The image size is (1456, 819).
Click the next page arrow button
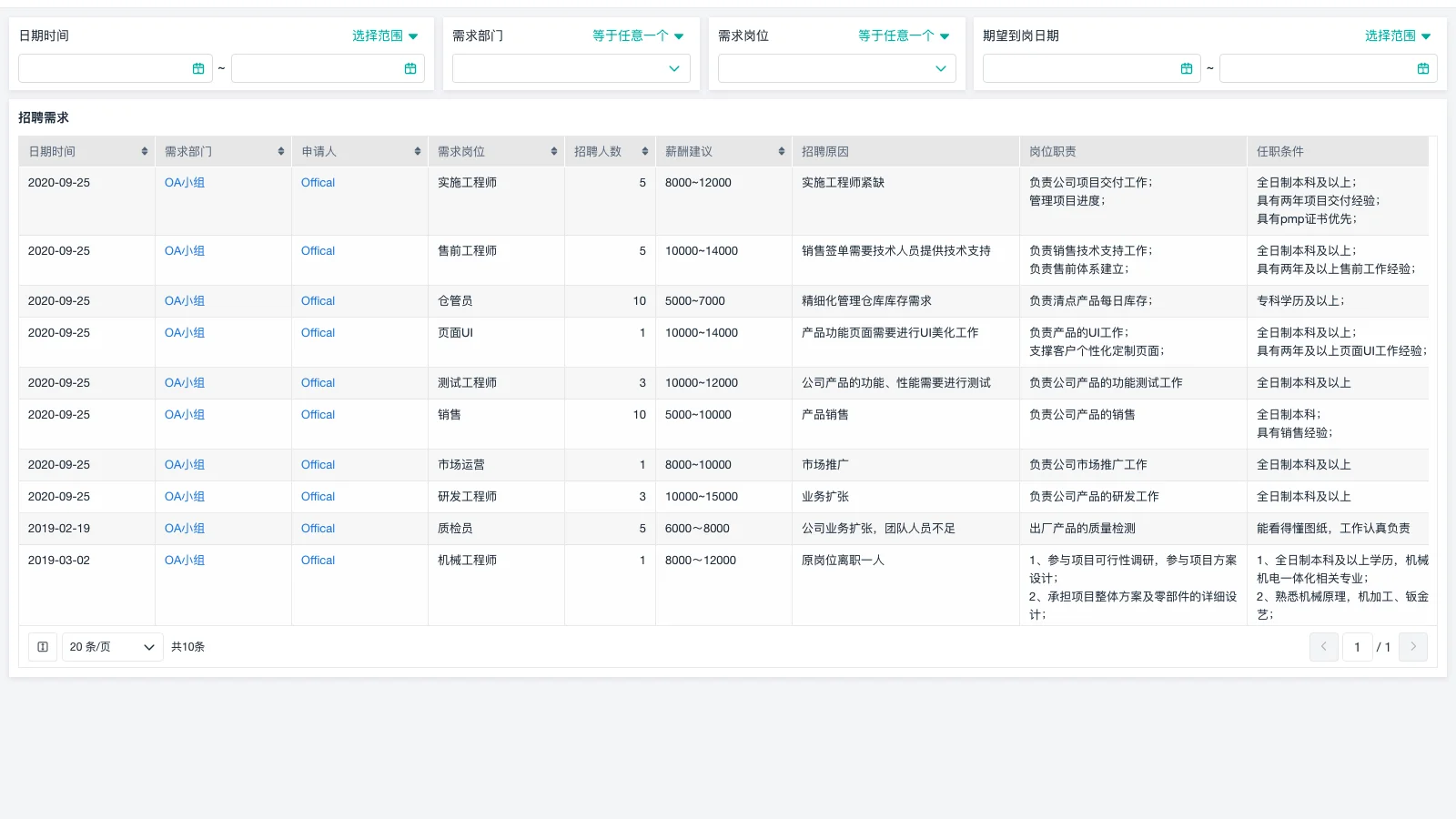(1412, 647)
